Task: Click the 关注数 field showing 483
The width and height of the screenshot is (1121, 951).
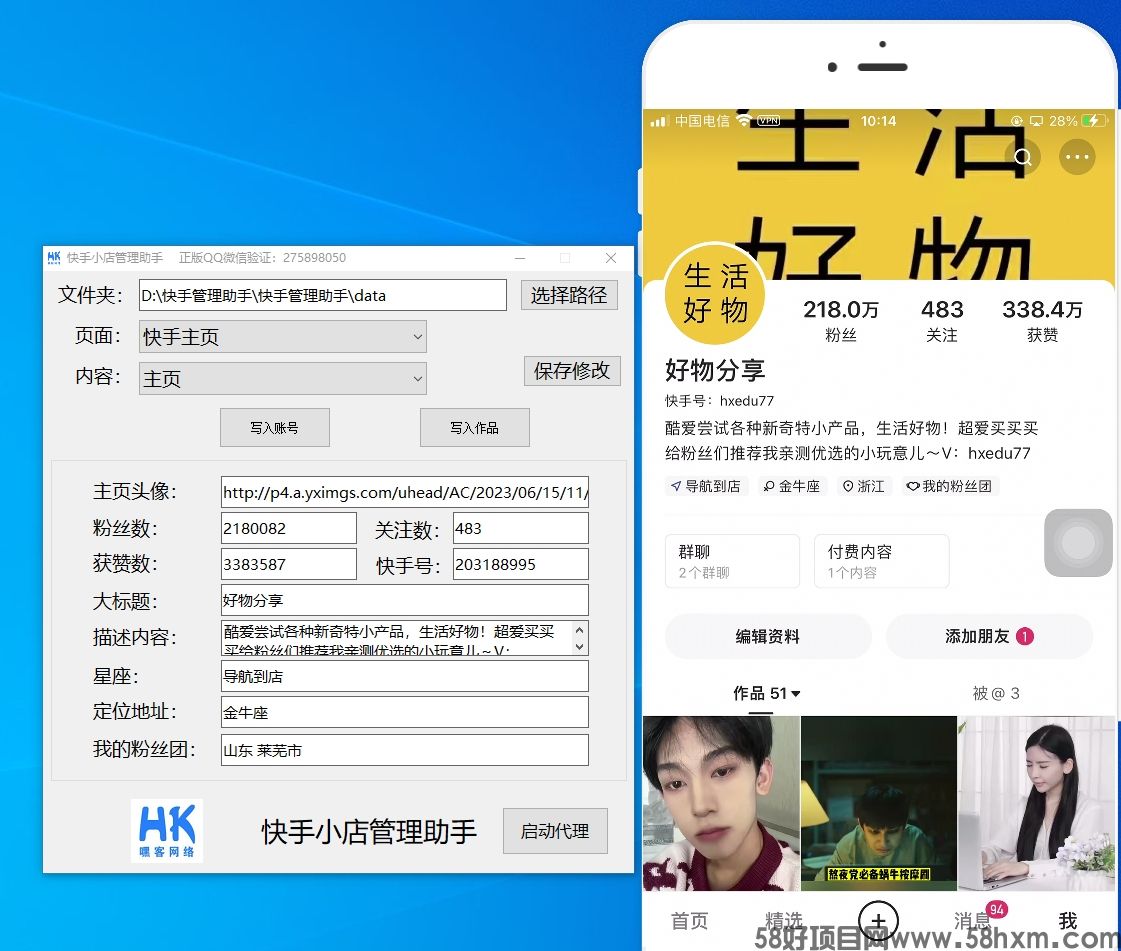Action: click(x=520, y=528)
